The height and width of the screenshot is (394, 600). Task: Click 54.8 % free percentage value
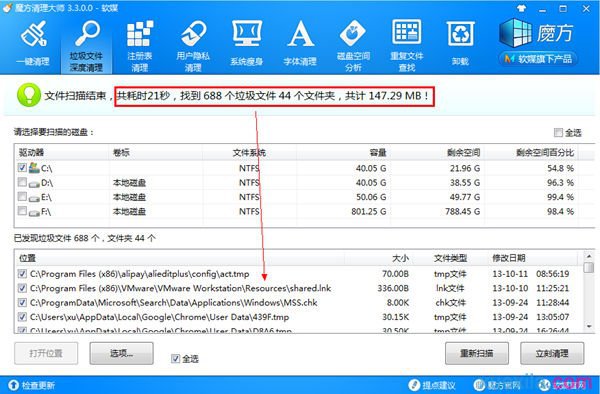coord(560,168)
